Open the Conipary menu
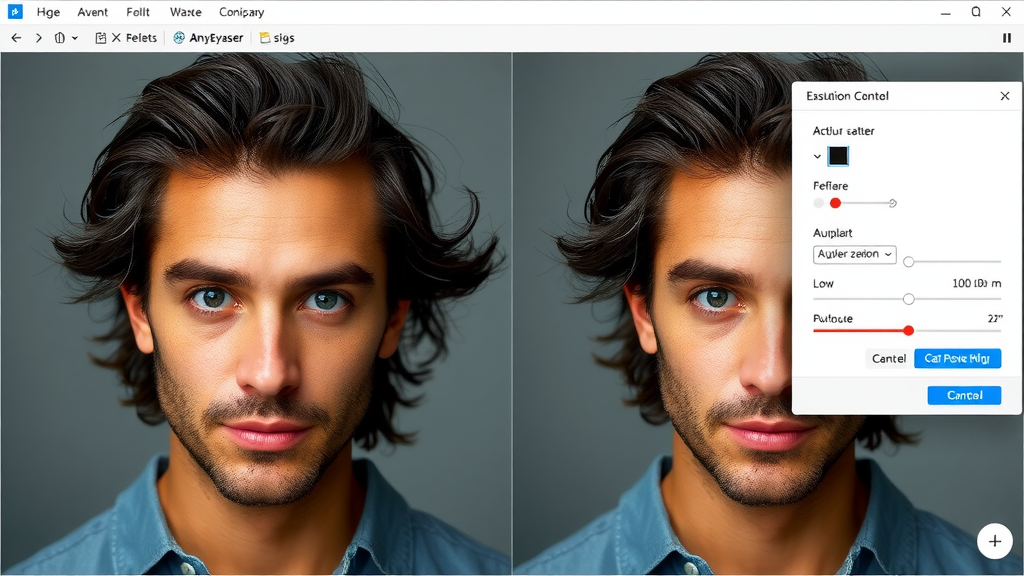Viewport: 1024px width, 576px height. pyautogui.click(x=240, y=12)
